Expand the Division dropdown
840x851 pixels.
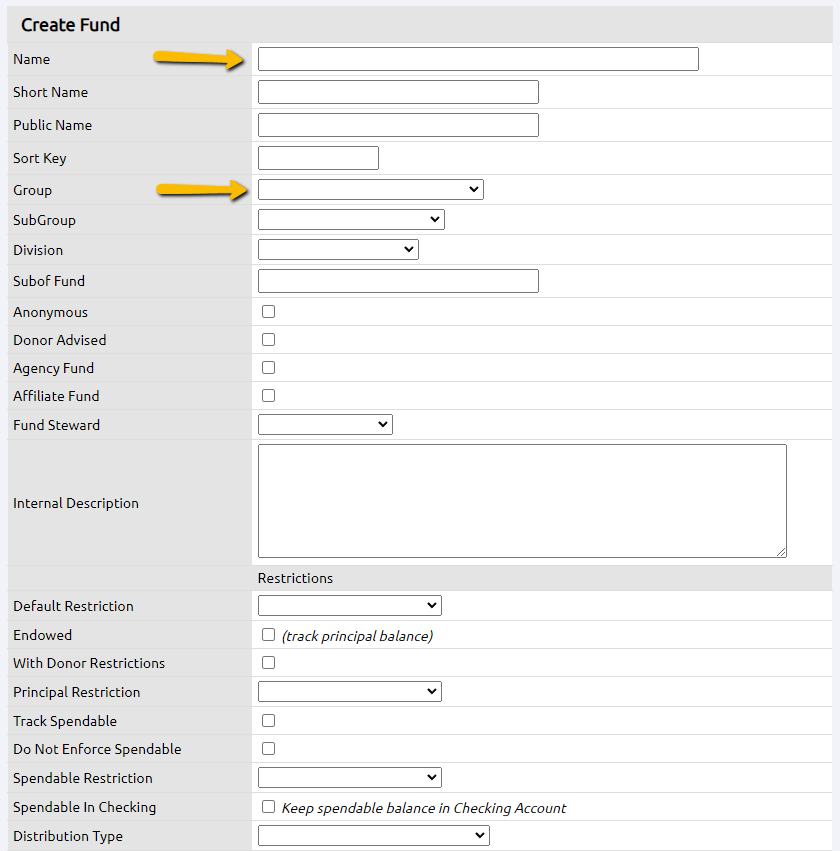pyautogui.click(x=337, y=249)
